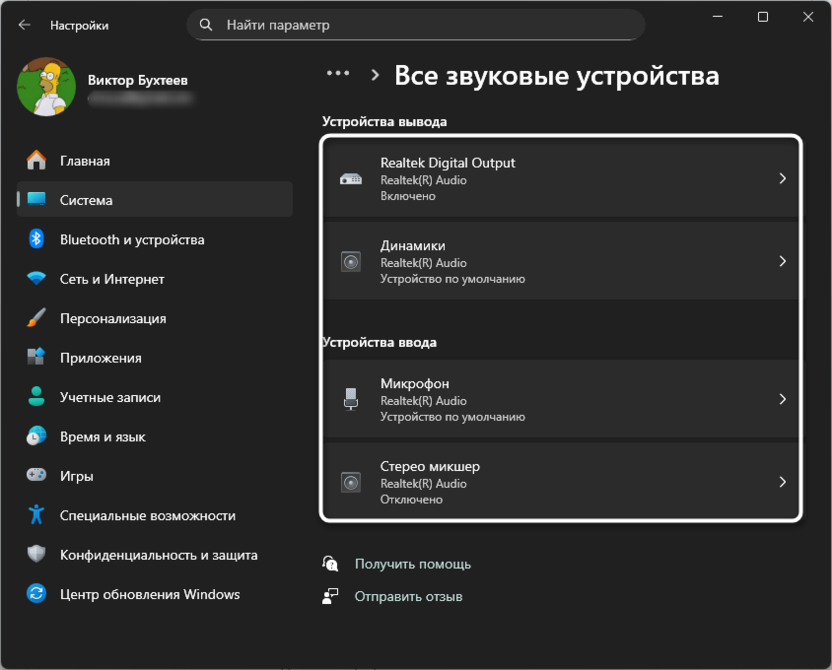The width and height of the screenshot is (832, 670).
Task: Select the brush icon for Персонализация
Action: click(37, 318)
